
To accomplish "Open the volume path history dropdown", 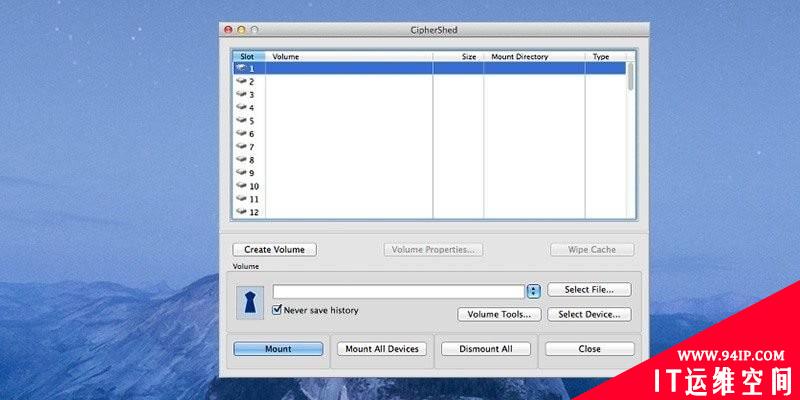I will click(x=533, y=291).
